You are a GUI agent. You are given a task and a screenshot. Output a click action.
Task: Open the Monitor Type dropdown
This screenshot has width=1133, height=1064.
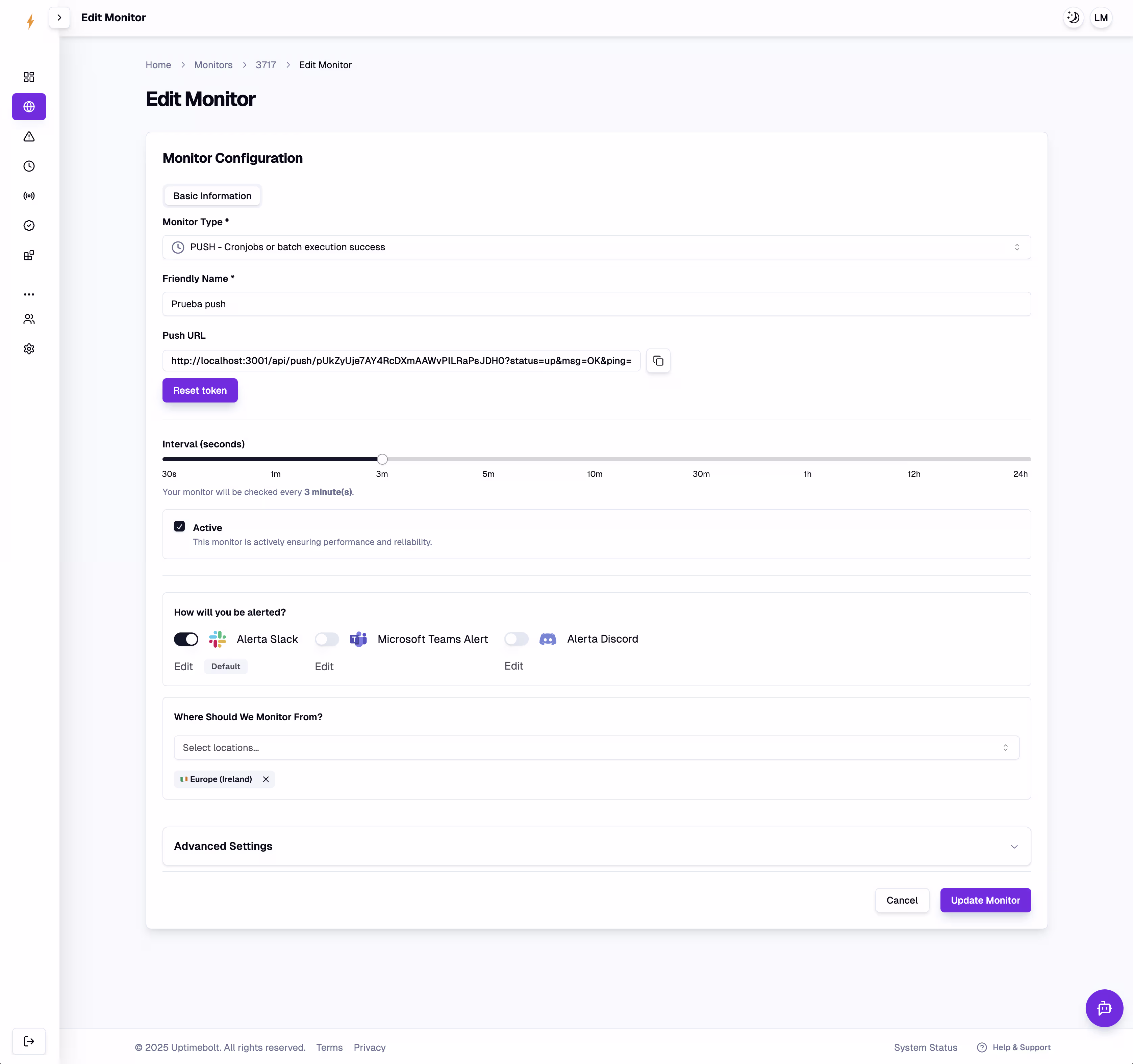tap(596, 247)
